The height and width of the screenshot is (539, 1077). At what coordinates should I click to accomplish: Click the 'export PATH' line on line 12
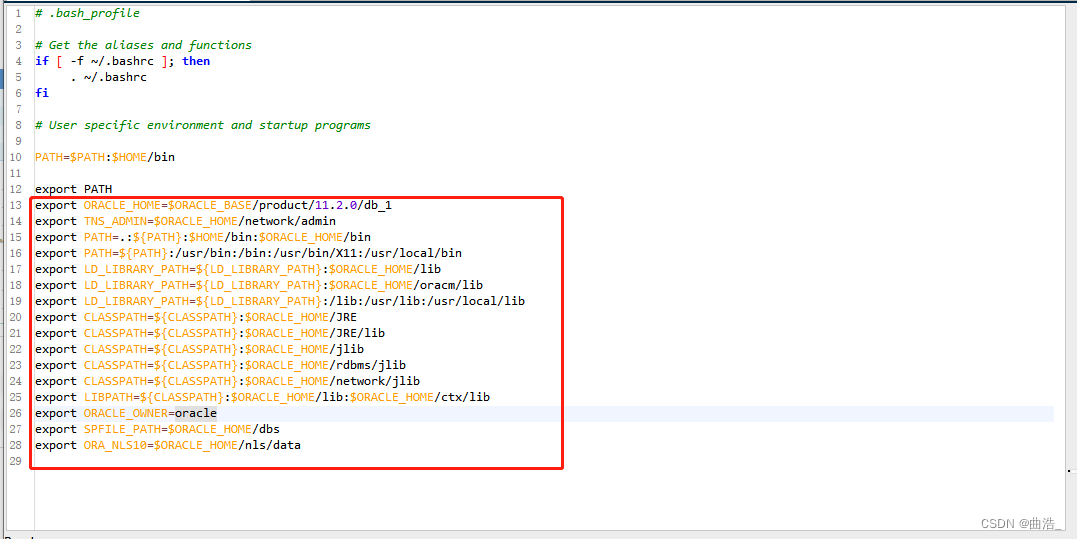73,189
